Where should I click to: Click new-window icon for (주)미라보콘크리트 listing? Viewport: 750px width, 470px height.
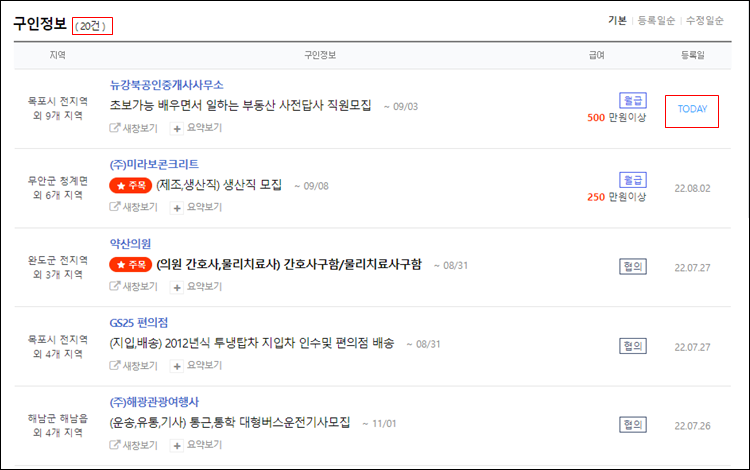[x=114, y=207]
